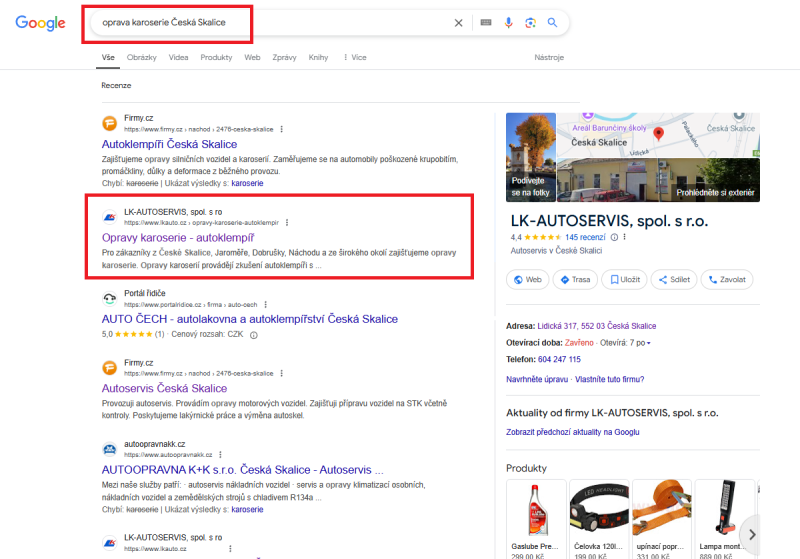Click the Portál řidiče favicon
The height and width of the screenshot is (559, 800).
pyautogui.click(x=109, y=298)
